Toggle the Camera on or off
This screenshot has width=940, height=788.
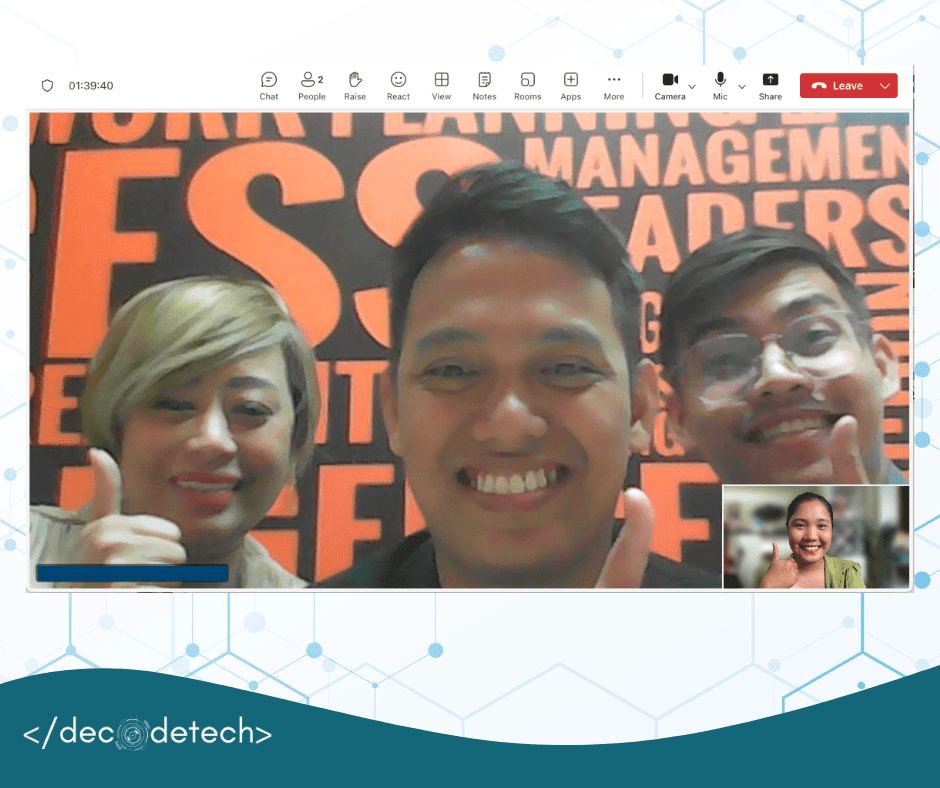tap(669, 85)
